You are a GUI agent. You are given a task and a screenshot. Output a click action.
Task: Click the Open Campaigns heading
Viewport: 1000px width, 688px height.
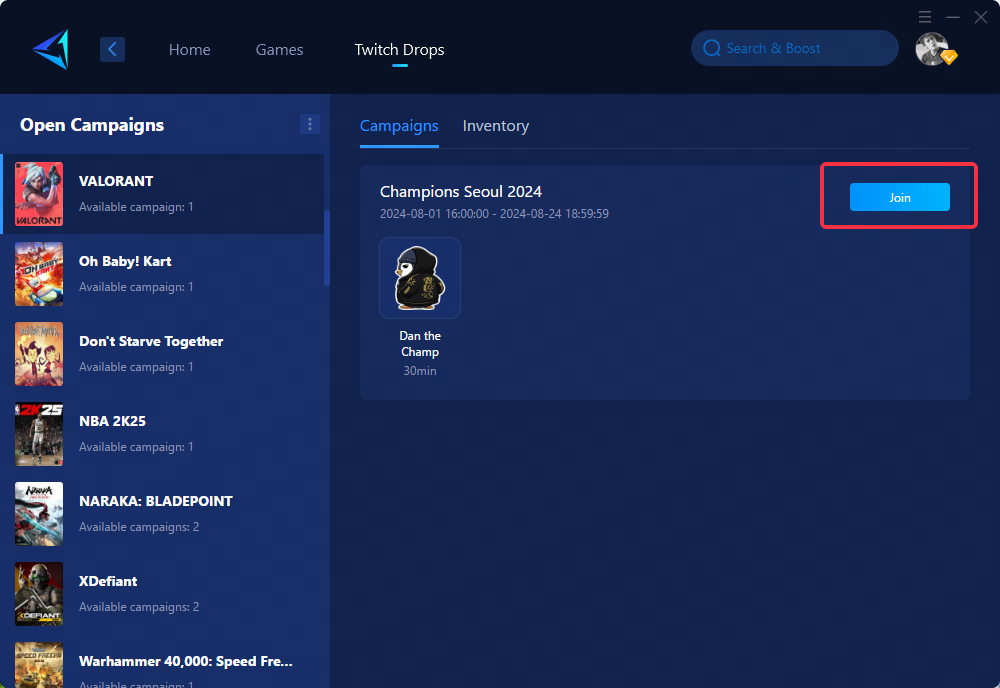click(x=92, y=125)
